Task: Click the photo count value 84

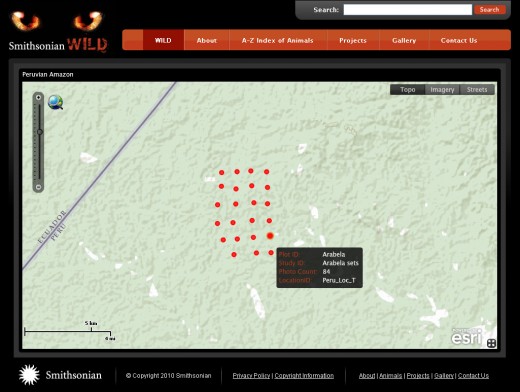Action: point(326,272)
